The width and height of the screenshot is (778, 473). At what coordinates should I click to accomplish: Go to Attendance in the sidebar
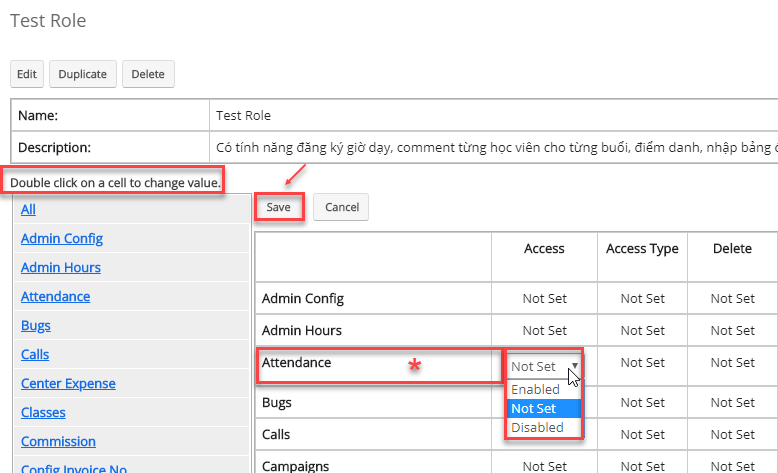point(56,296)
